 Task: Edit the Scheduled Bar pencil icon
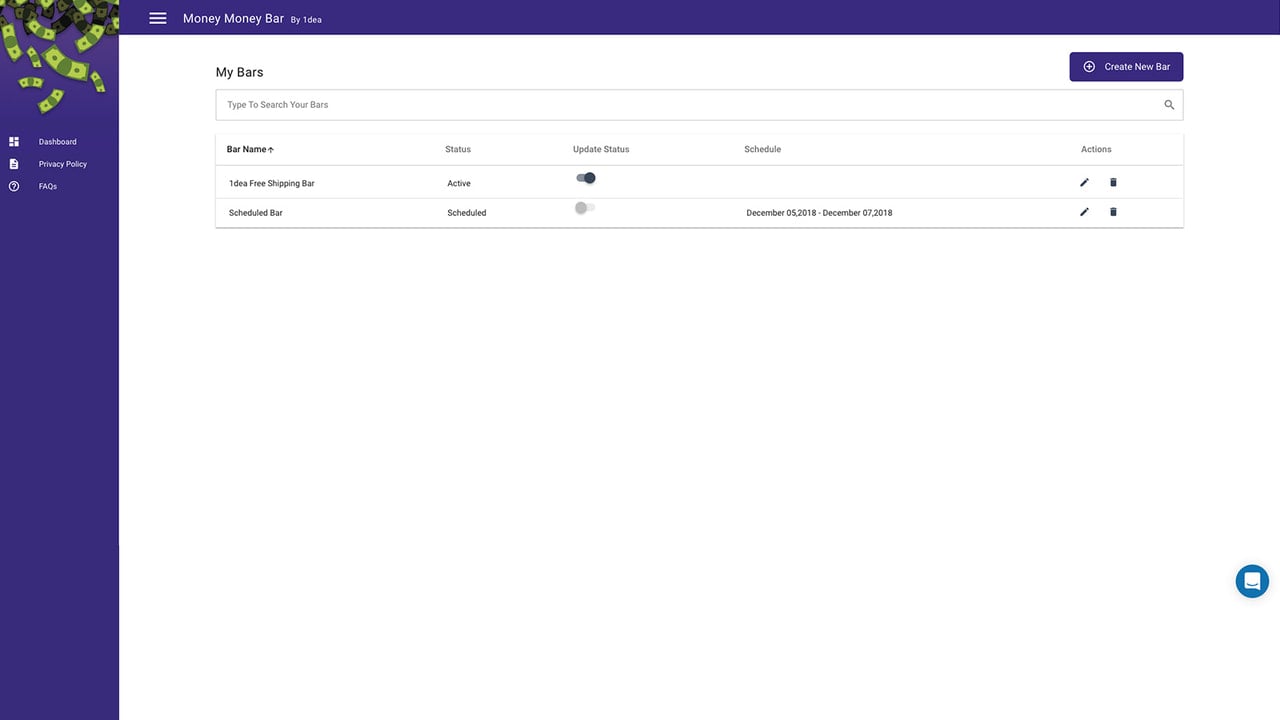1084,212
